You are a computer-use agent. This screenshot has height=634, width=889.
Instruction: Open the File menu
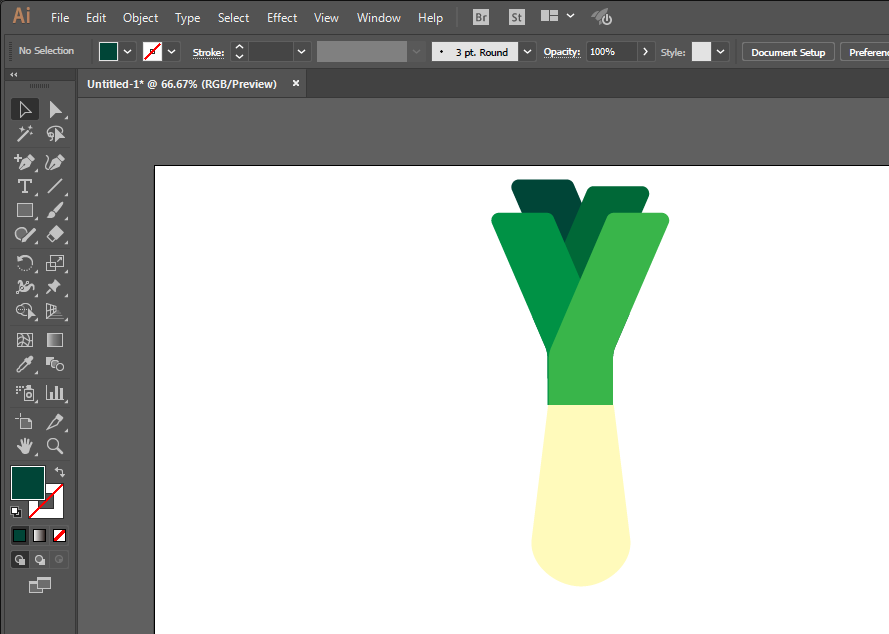60,18
